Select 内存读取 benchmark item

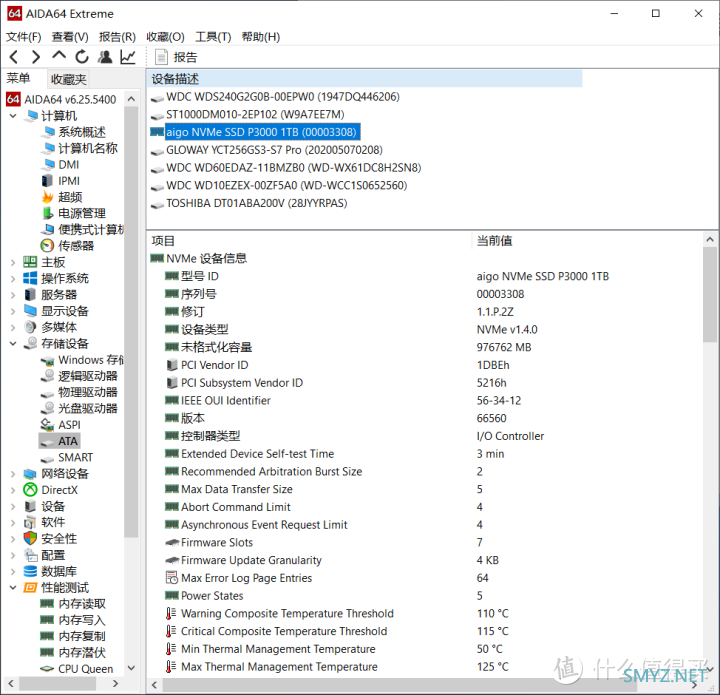coord(82,604)
